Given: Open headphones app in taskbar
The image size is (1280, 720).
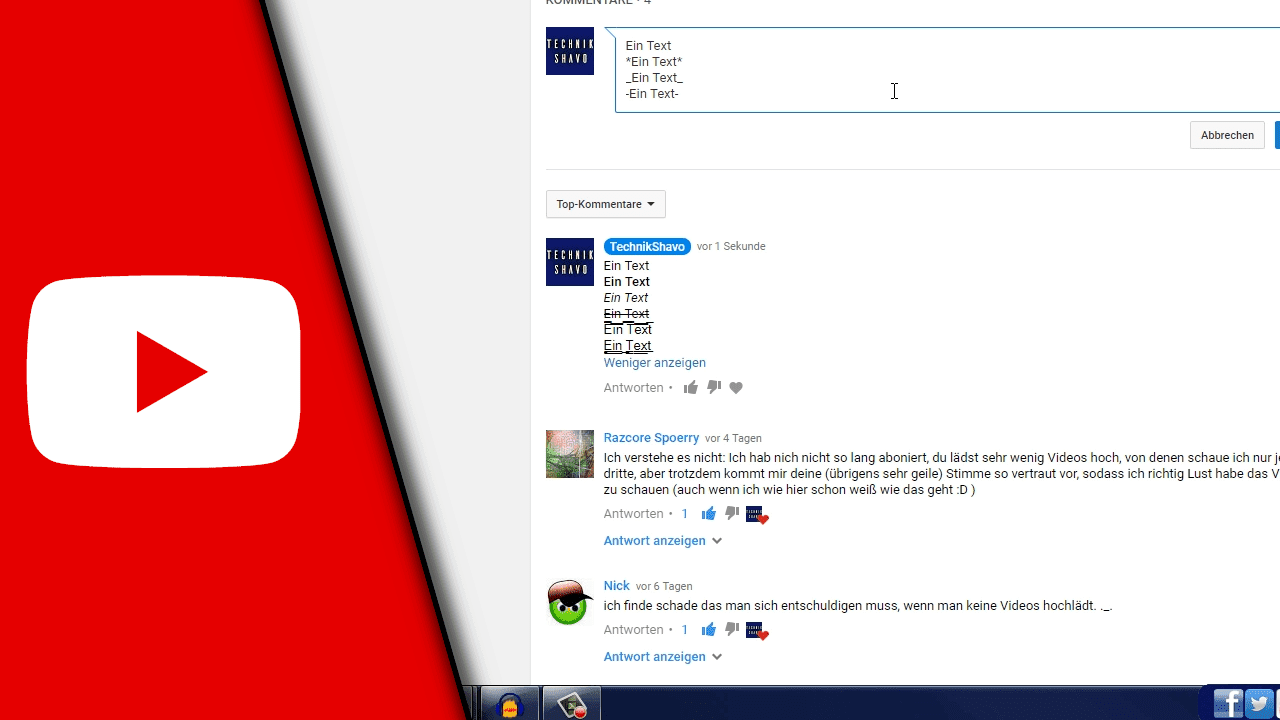Looking at the screenshot, I should click(510, 704).
